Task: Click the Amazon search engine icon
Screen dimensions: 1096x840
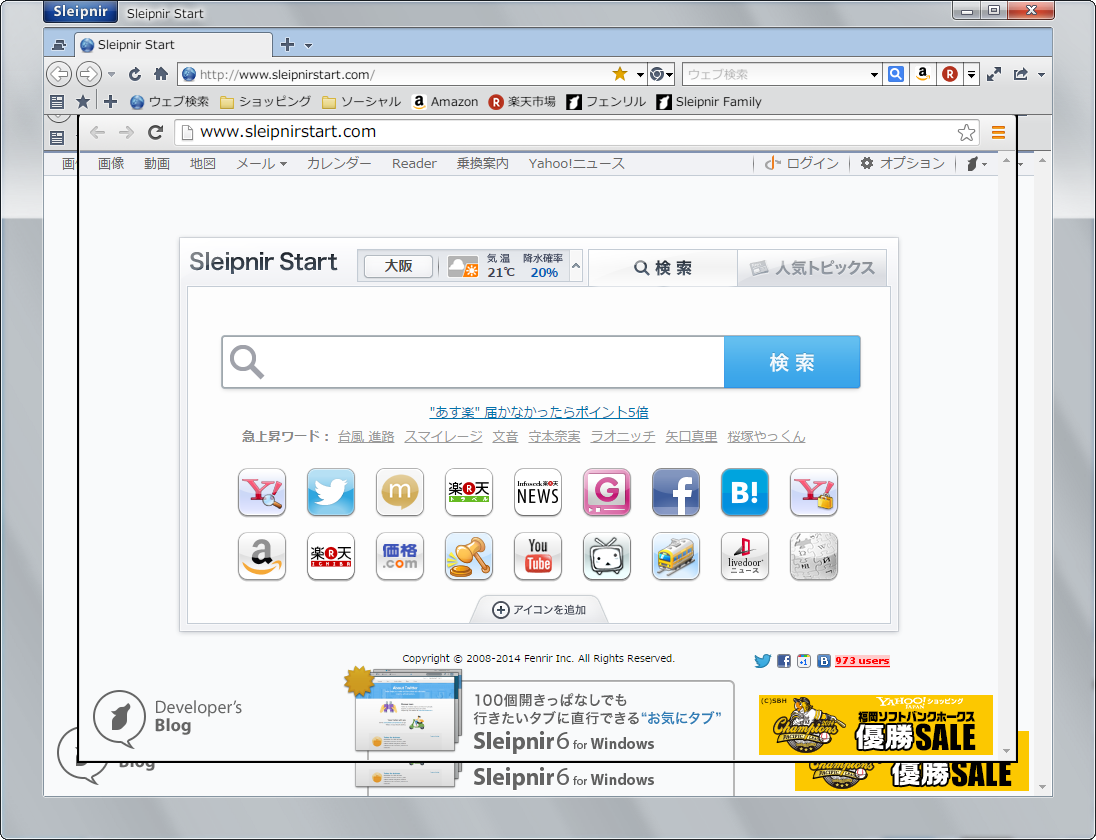Action: point(923,73)
